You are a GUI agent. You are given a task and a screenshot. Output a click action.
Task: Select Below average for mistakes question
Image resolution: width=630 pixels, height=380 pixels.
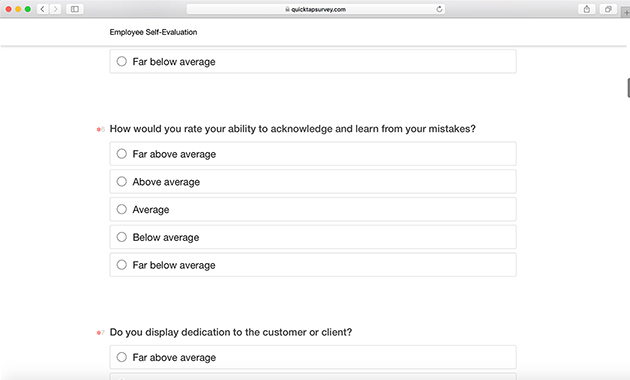click(313, 237)
